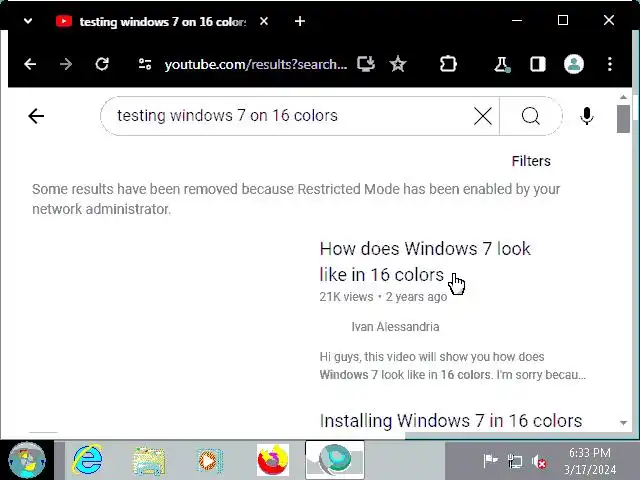This screenshot has width=640, height=480.
Task: Minimize the browser window
Action: point(517,20)
